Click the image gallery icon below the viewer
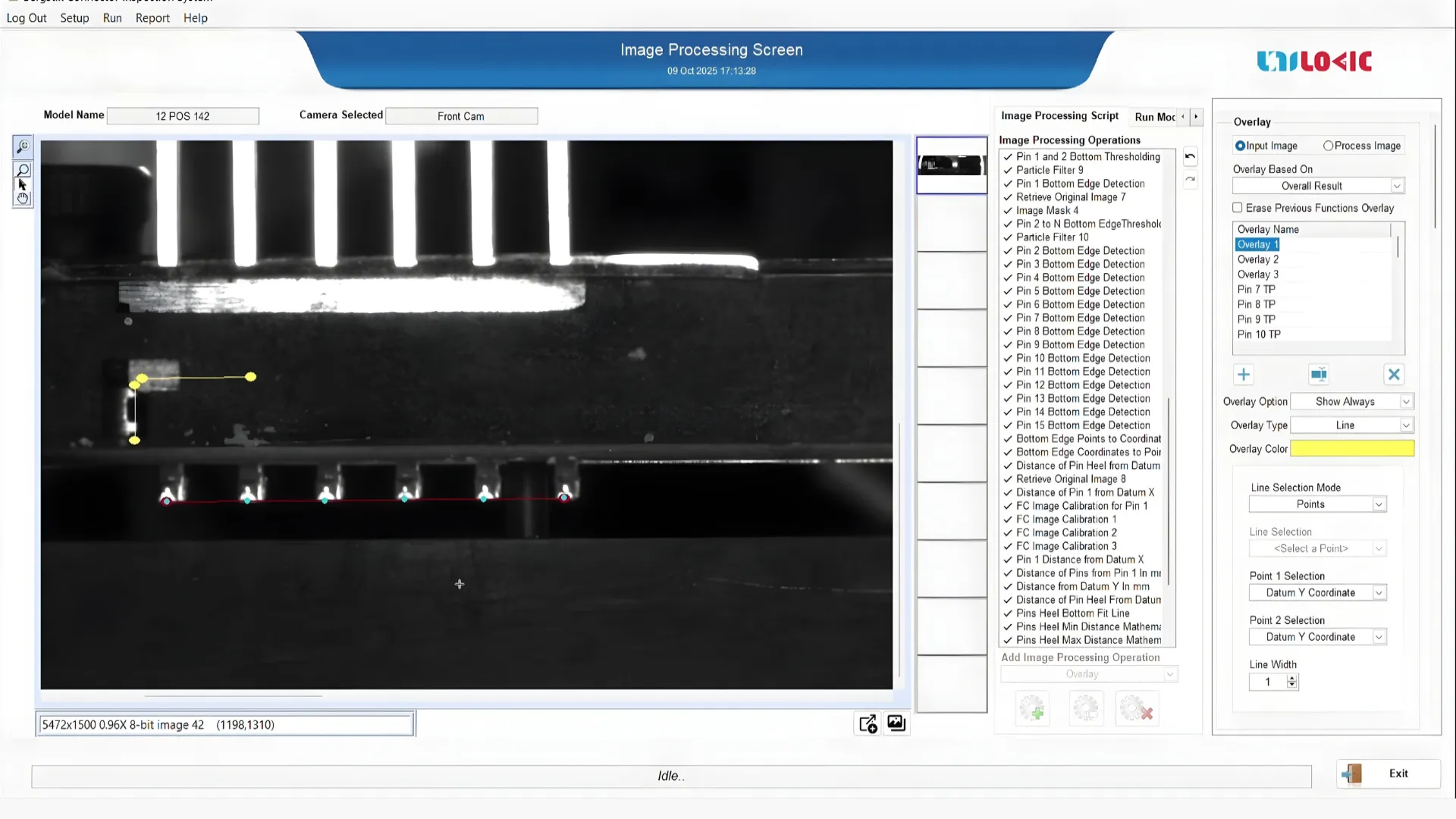Viewport: 1456px width, 819px height. pyautogui.click(x=896, y=723)
